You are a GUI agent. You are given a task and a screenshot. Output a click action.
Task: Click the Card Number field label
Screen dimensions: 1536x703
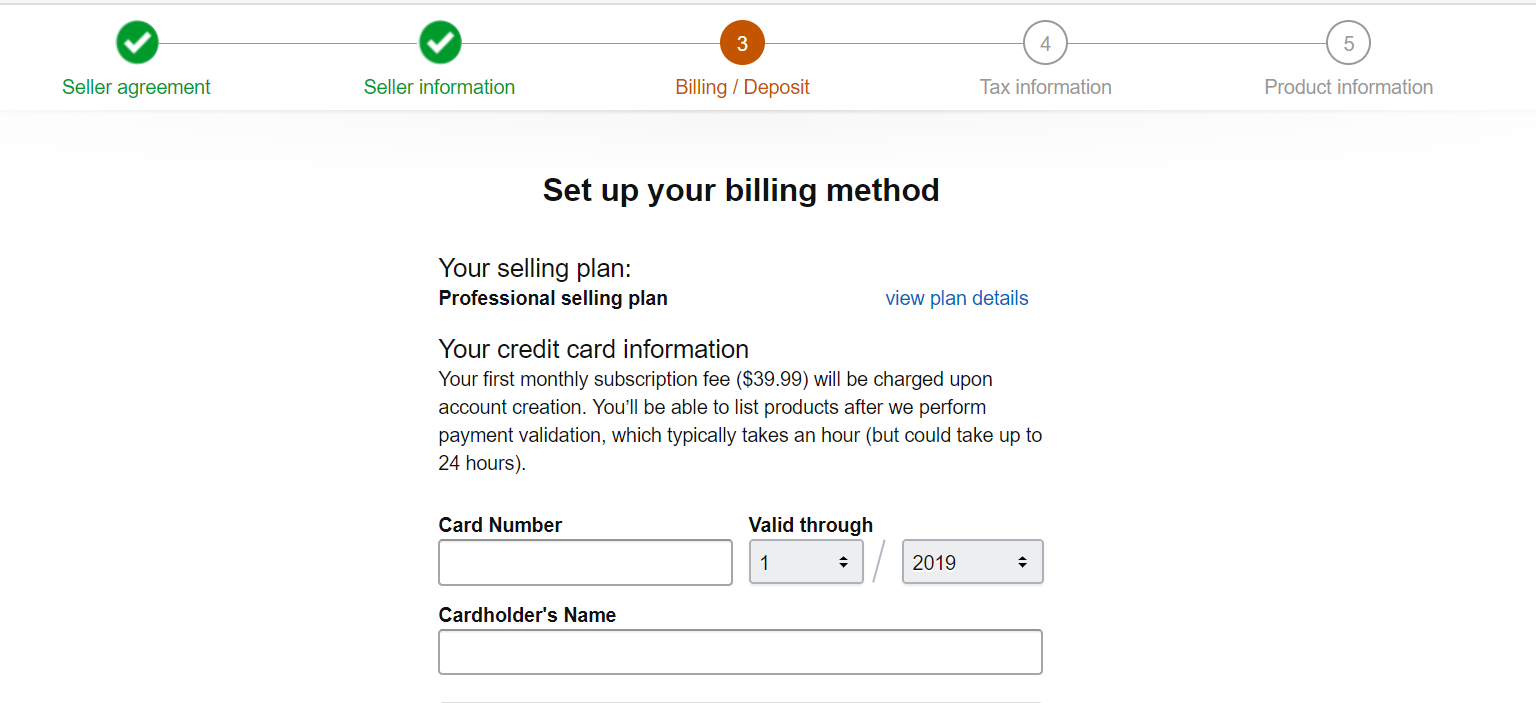(500, 525)
